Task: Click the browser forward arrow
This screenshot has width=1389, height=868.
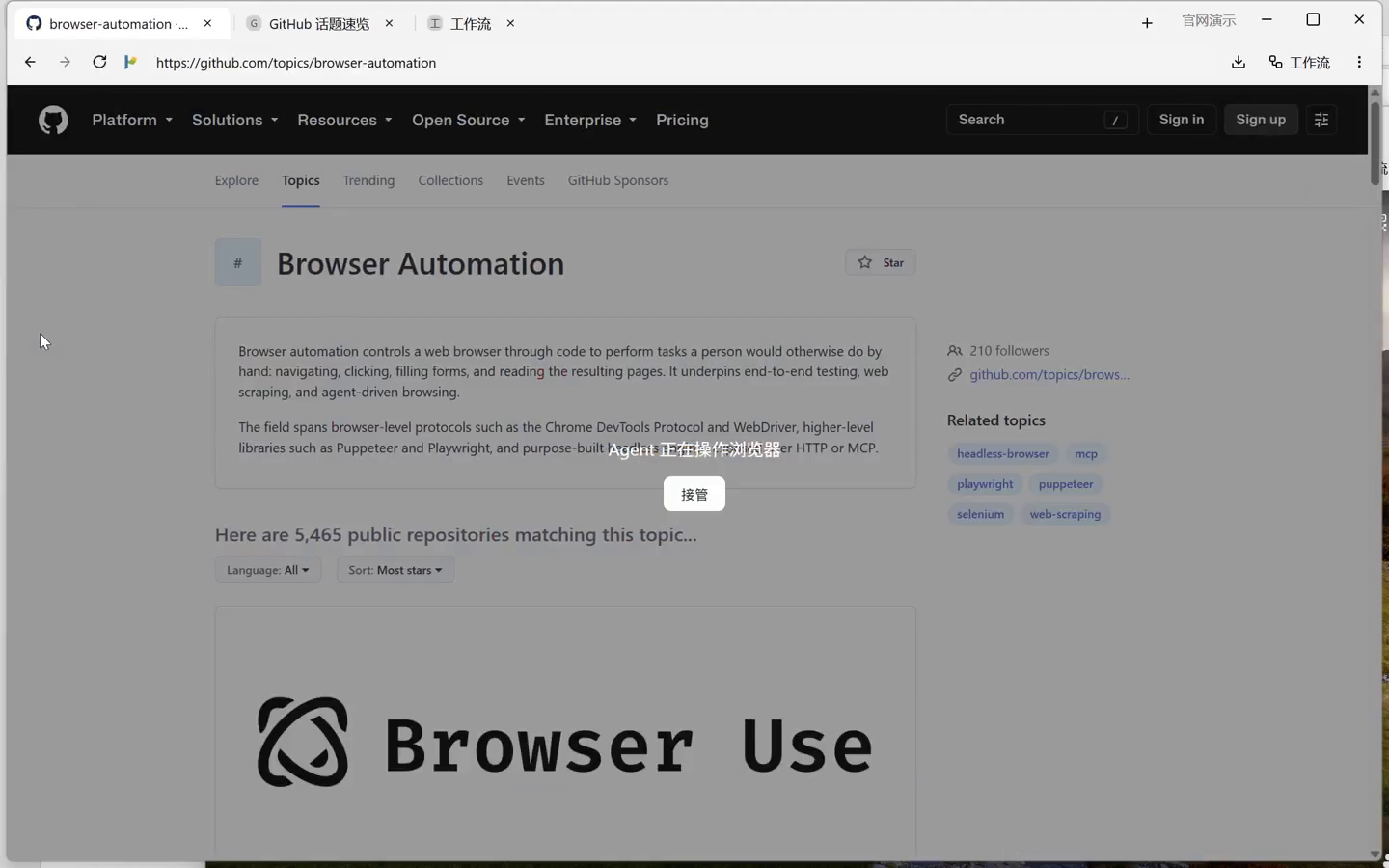Action: (65, 62)
